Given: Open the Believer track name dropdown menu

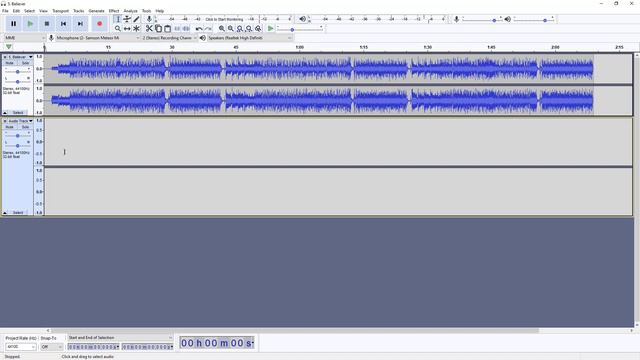Looking at the screenshot, I should tap(20, 57).
